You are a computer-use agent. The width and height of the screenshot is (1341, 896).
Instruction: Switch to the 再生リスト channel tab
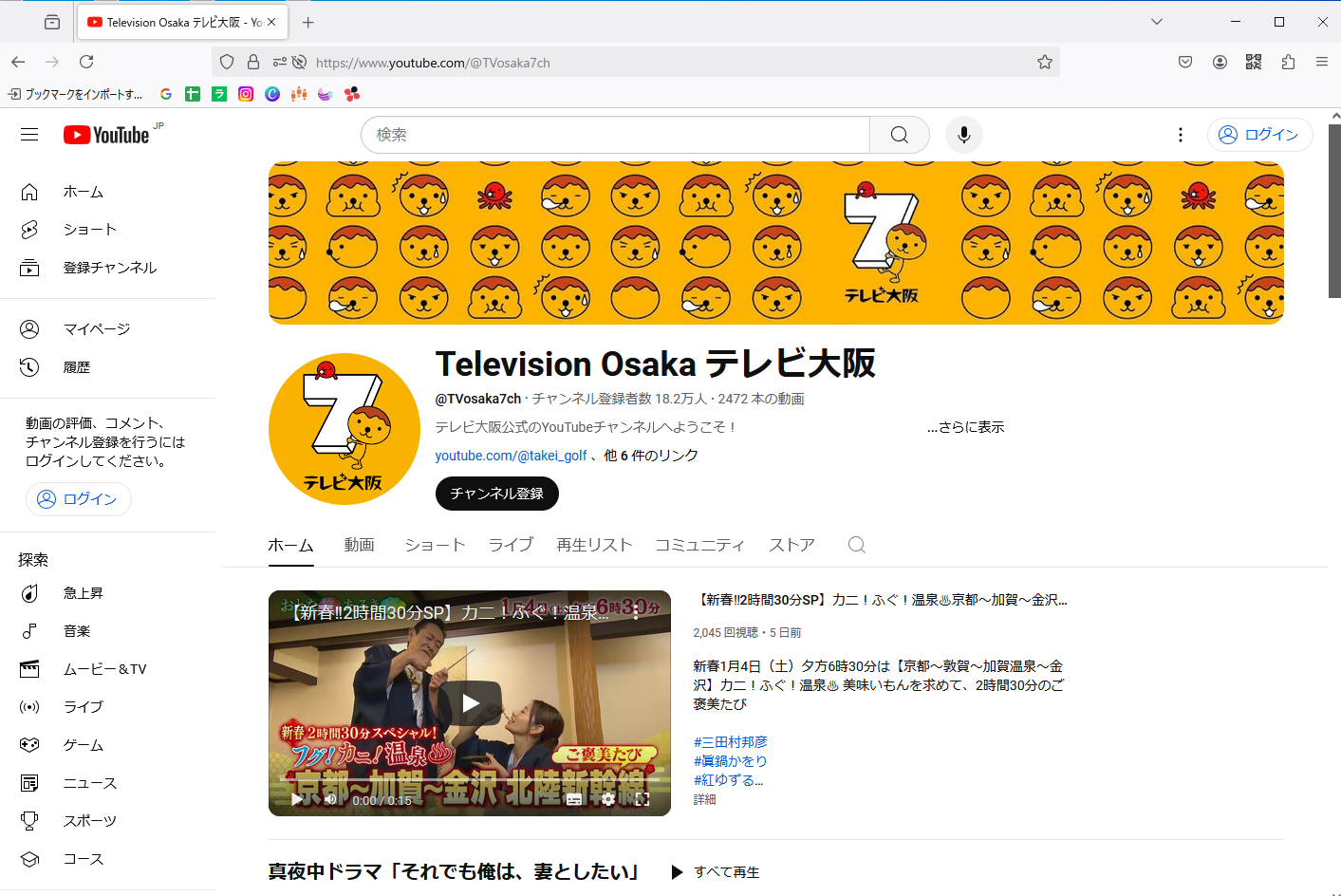(x=594, y=545)
